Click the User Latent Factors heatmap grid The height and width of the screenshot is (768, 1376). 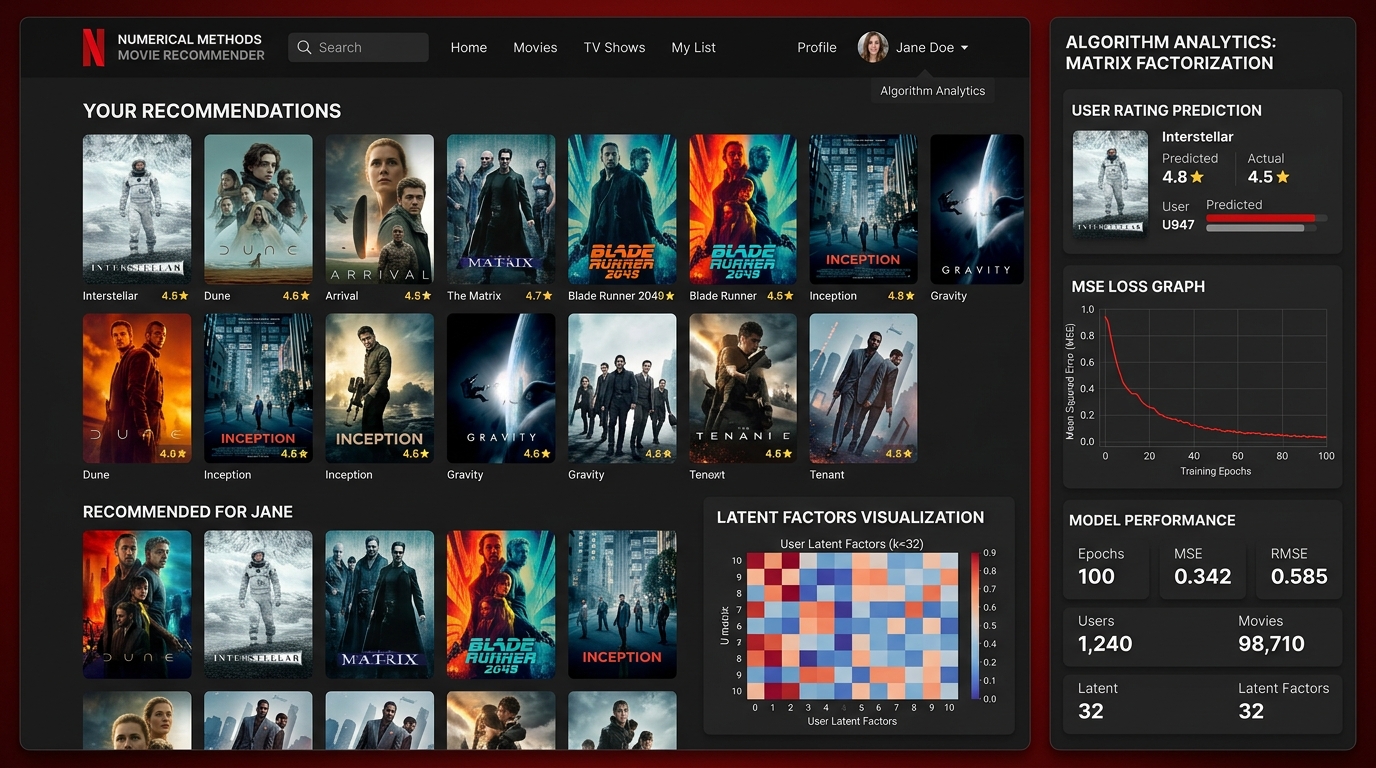click(x=853, y=625)
